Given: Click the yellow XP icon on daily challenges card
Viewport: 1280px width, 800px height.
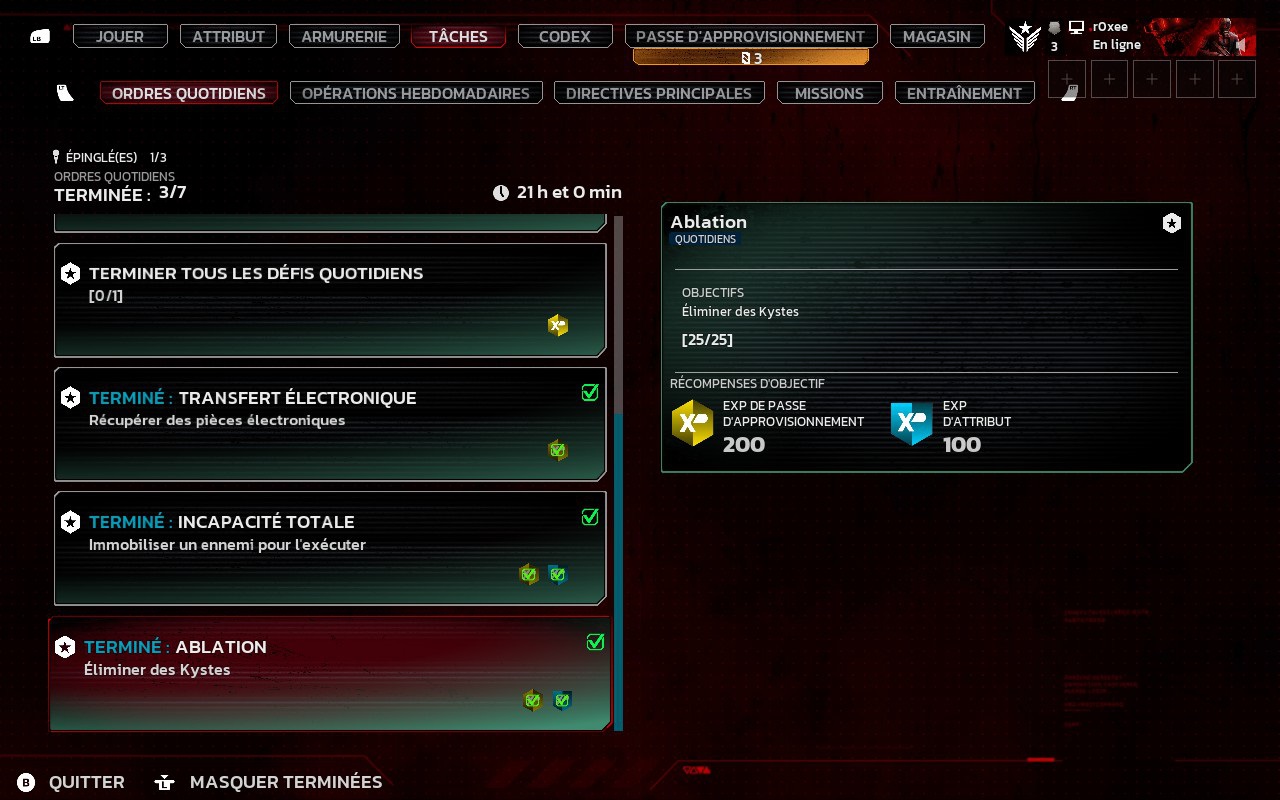Looking at the screenshot, I should coord(558,325).
